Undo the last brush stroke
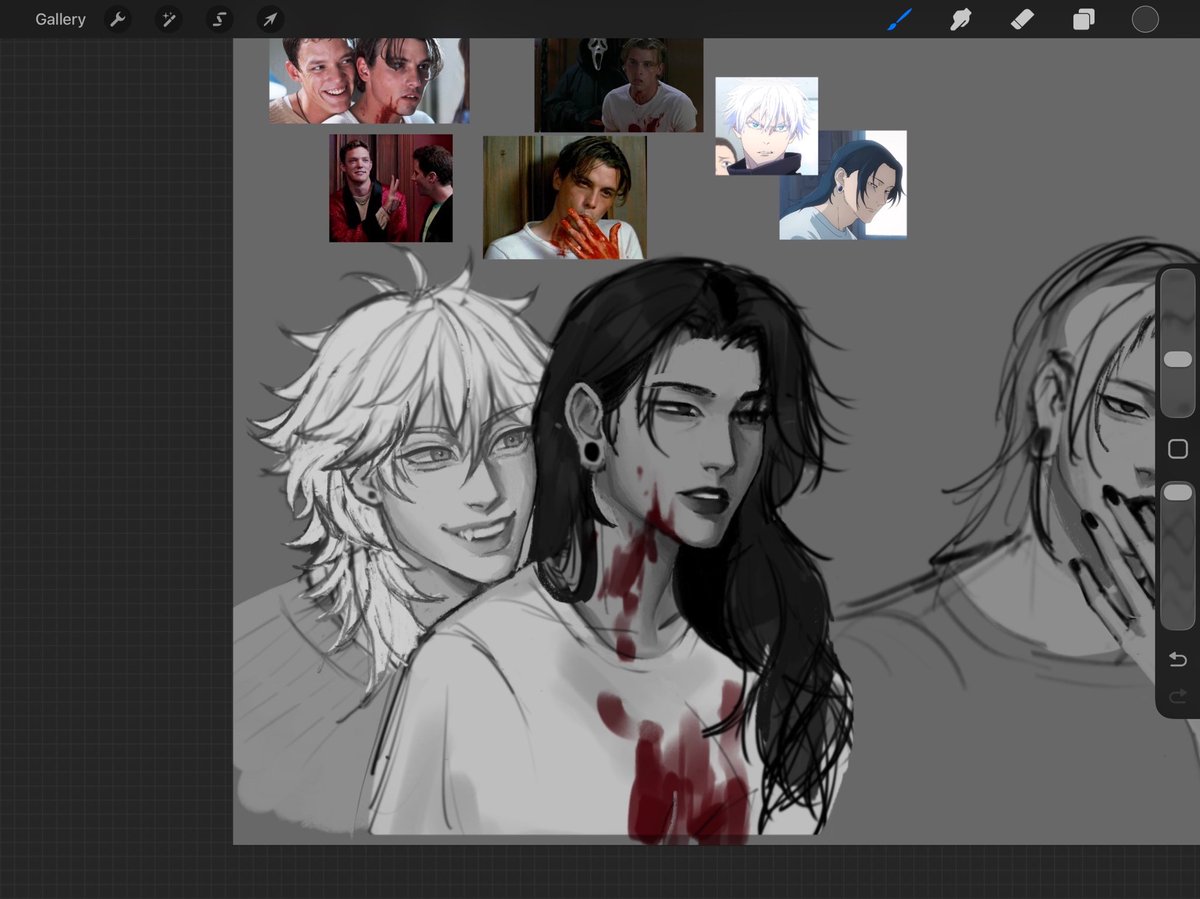Screen dimensions: 1200x899 point(1177,659)
